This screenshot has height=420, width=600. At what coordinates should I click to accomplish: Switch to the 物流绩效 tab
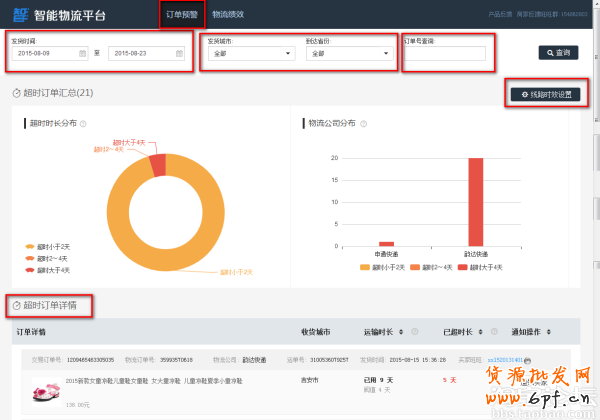(228, 15)
